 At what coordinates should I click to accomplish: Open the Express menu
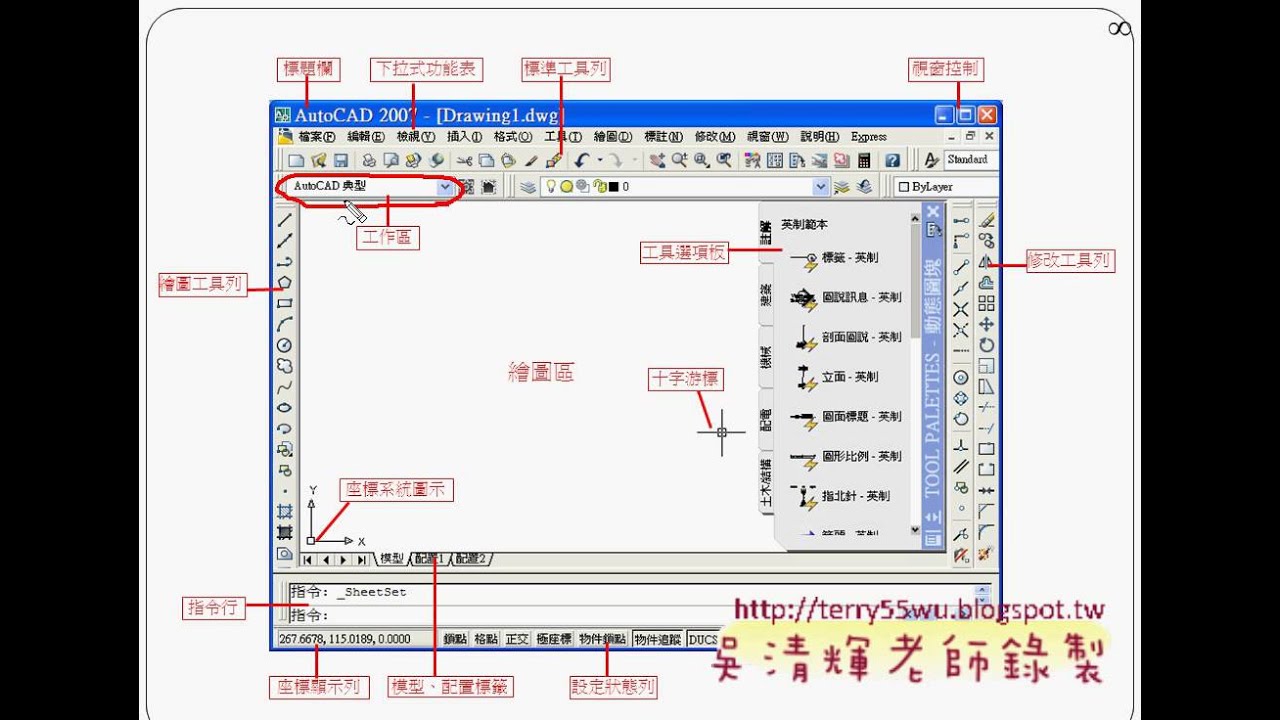click(x=868, y=137)
